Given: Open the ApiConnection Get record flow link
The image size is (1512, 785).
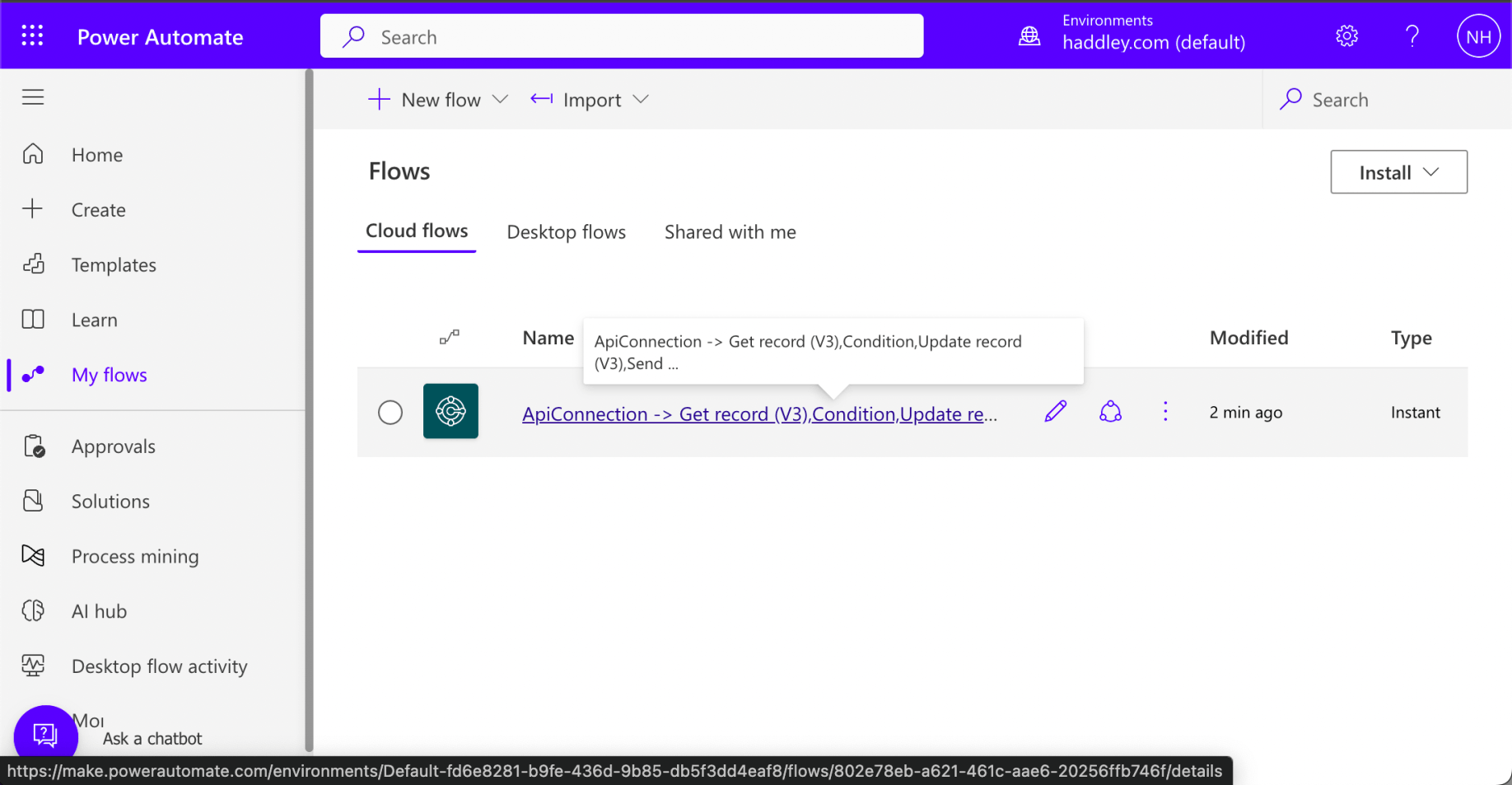Looking at the screenshot, I should point(758,414).
